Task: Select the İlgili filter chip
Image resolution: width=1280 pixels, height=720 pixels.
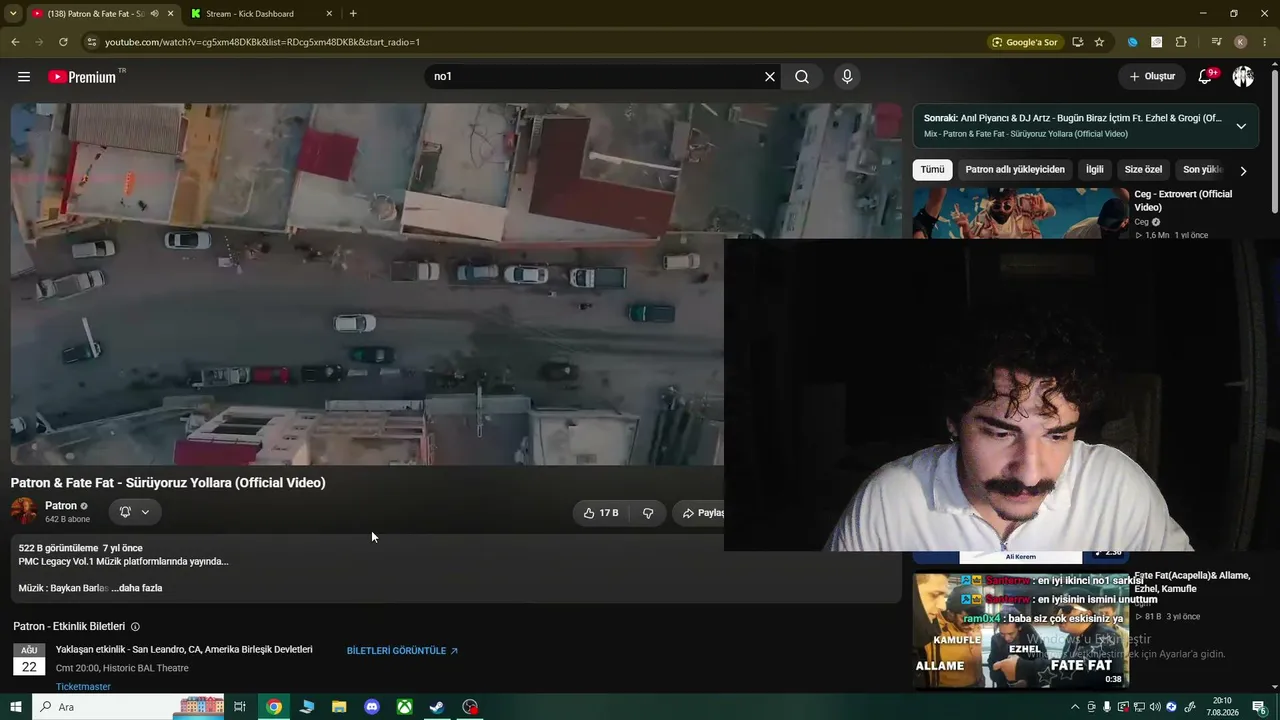Action: pyautogui.click(x=1095, y=170)
